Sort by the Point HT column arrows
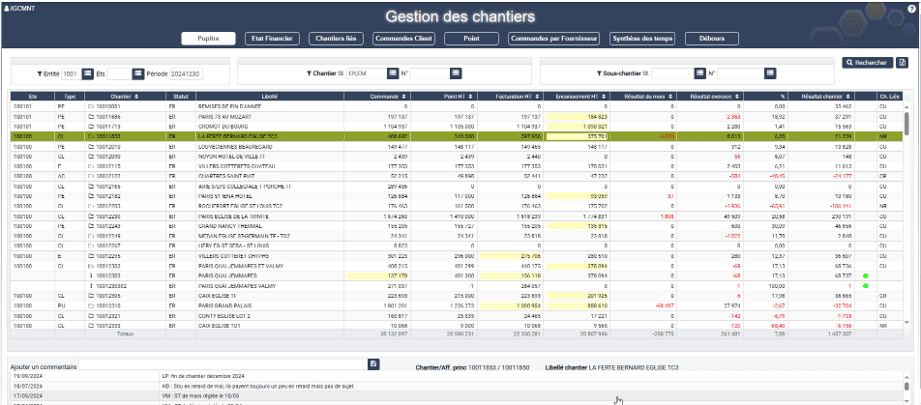This screenshot has height=405, width=921. tap(470, 96)
